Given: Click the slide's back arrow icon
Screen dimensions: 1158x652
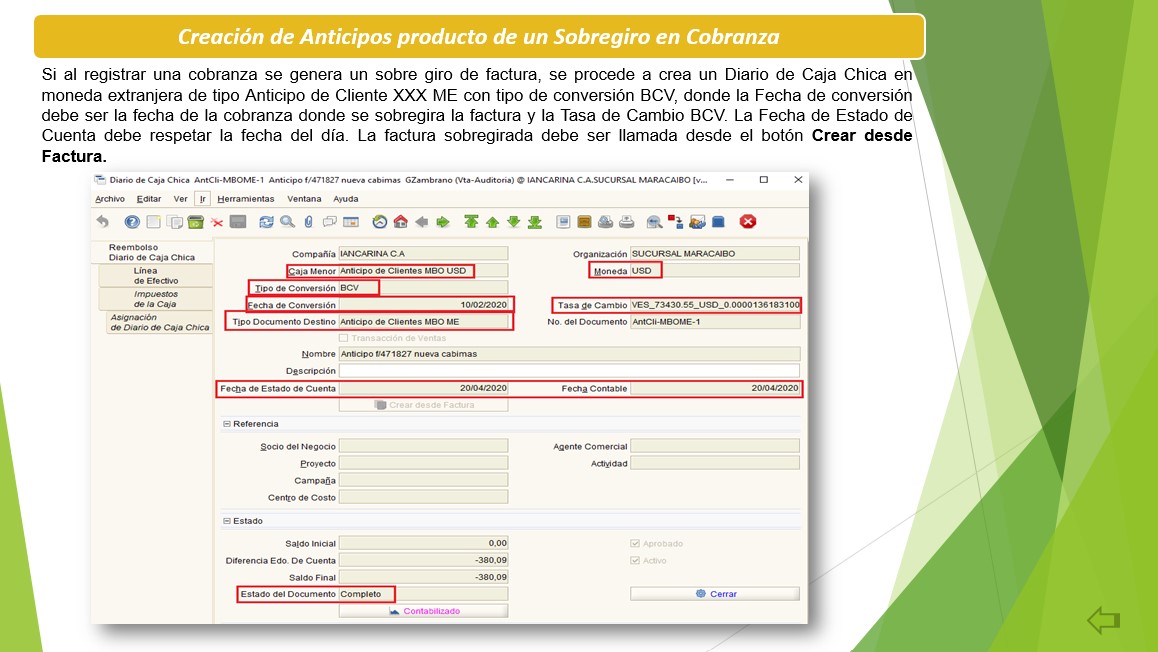Looking at the screenshot, I should click(1103, 620).
